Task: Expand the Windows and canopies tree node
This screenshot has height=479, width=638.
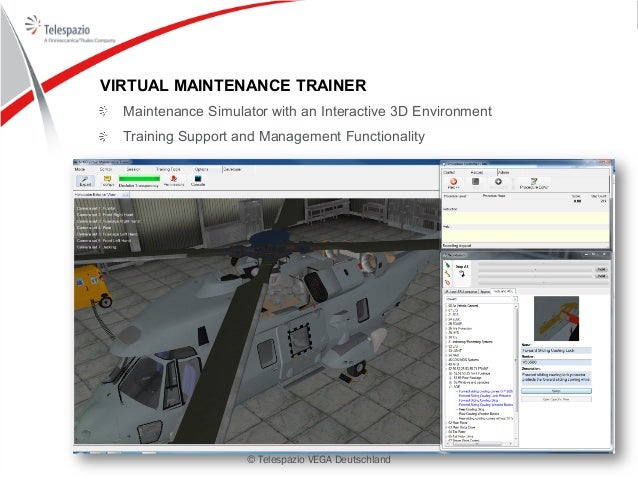Action: point(450,383)
